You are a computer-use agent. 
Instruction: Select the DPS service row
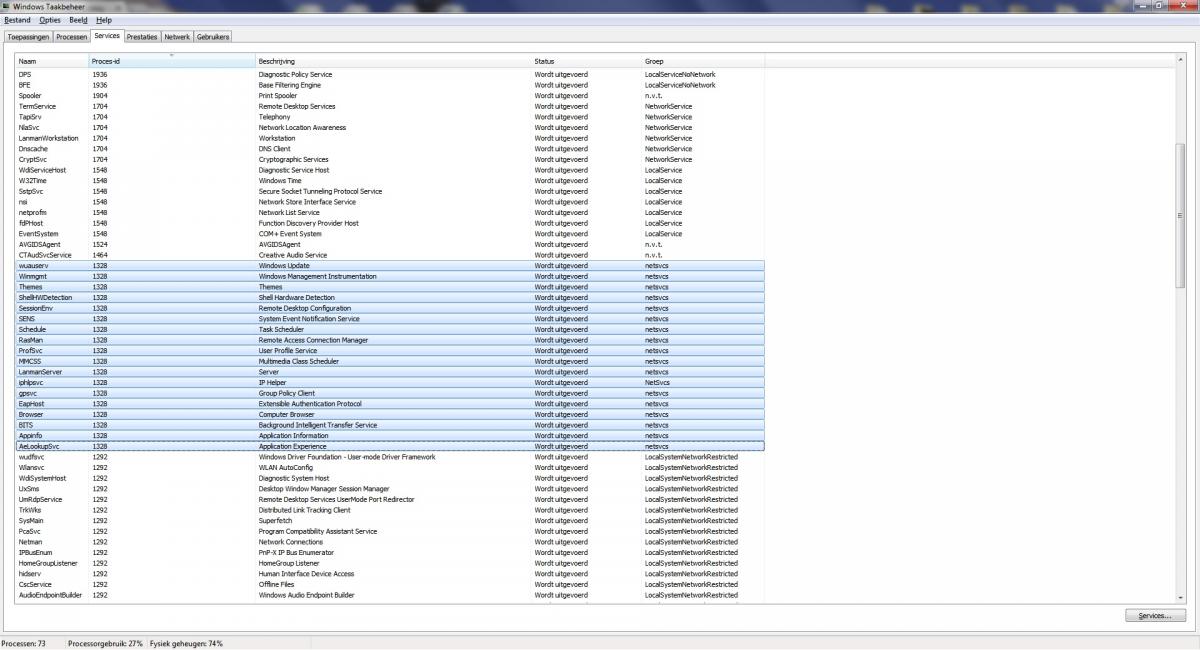coord(391,75)
